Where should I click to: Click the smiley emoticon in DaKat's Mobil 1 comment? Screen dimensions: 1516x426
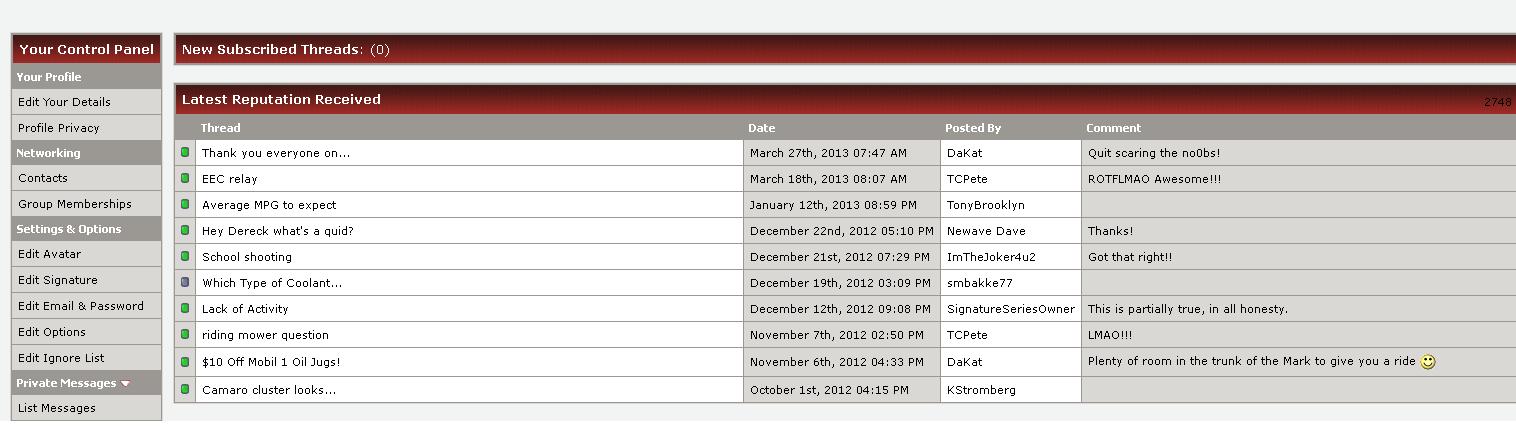[x=1428, y=362]
